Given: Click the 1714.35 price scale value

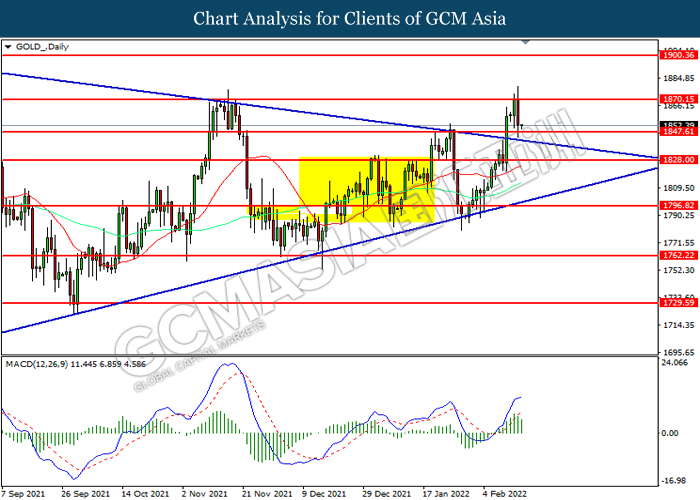Looking at the screenshot, I should coord(679,325).
